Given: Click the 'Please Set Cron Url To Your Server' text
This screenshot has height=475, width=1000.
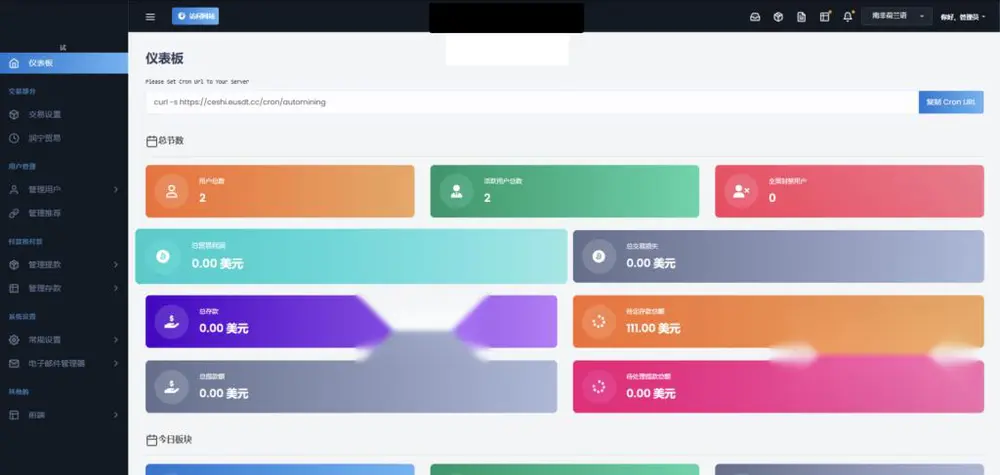Looking at the screenshot, I should click(197, 82).
